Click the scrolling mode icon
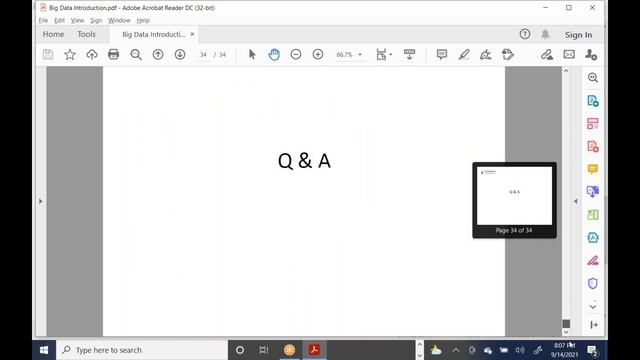The image size is (640, 360). point(409,54)
